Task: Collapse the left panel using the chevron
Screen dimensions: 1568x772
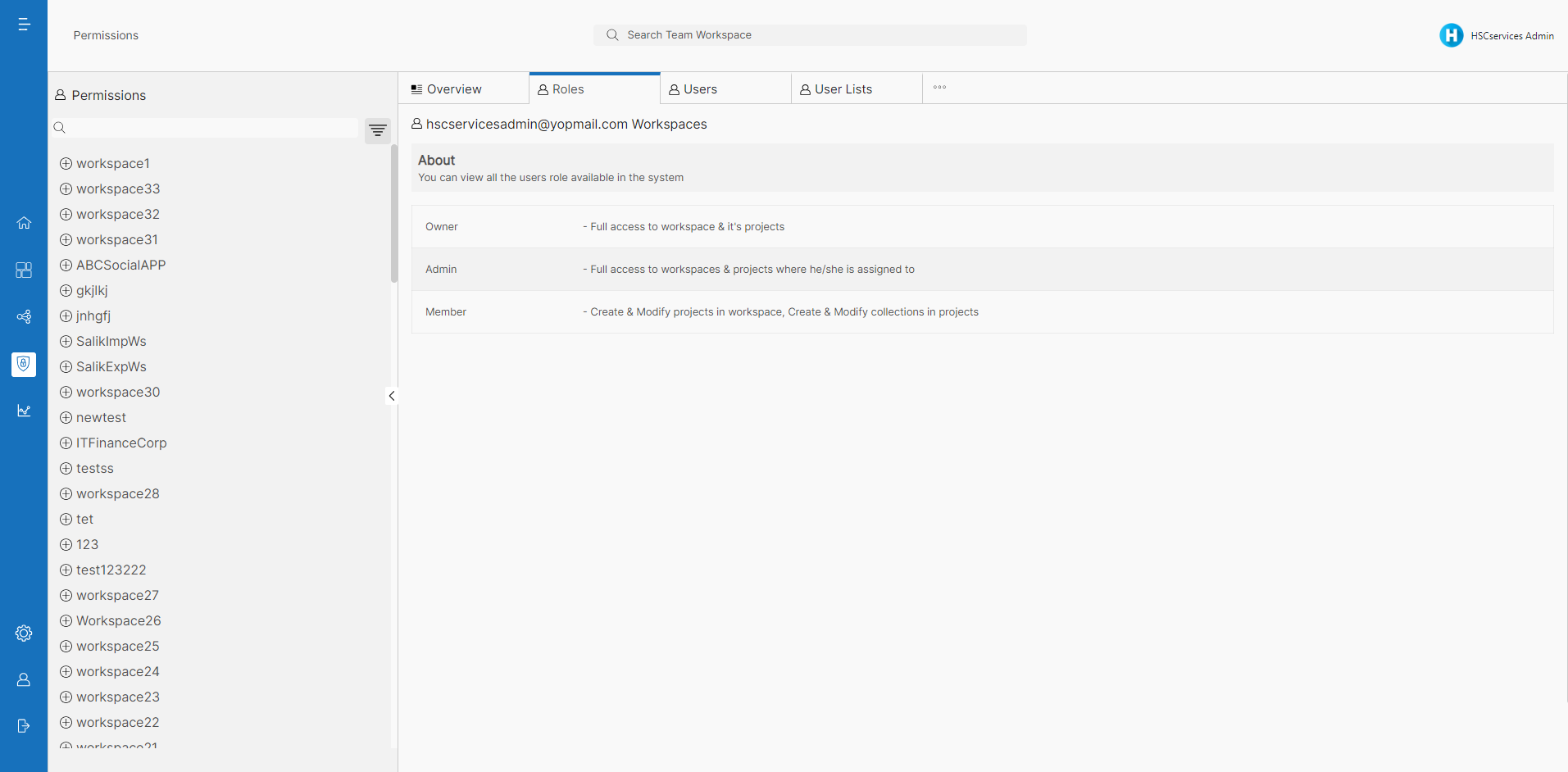Action: [392, 396]
